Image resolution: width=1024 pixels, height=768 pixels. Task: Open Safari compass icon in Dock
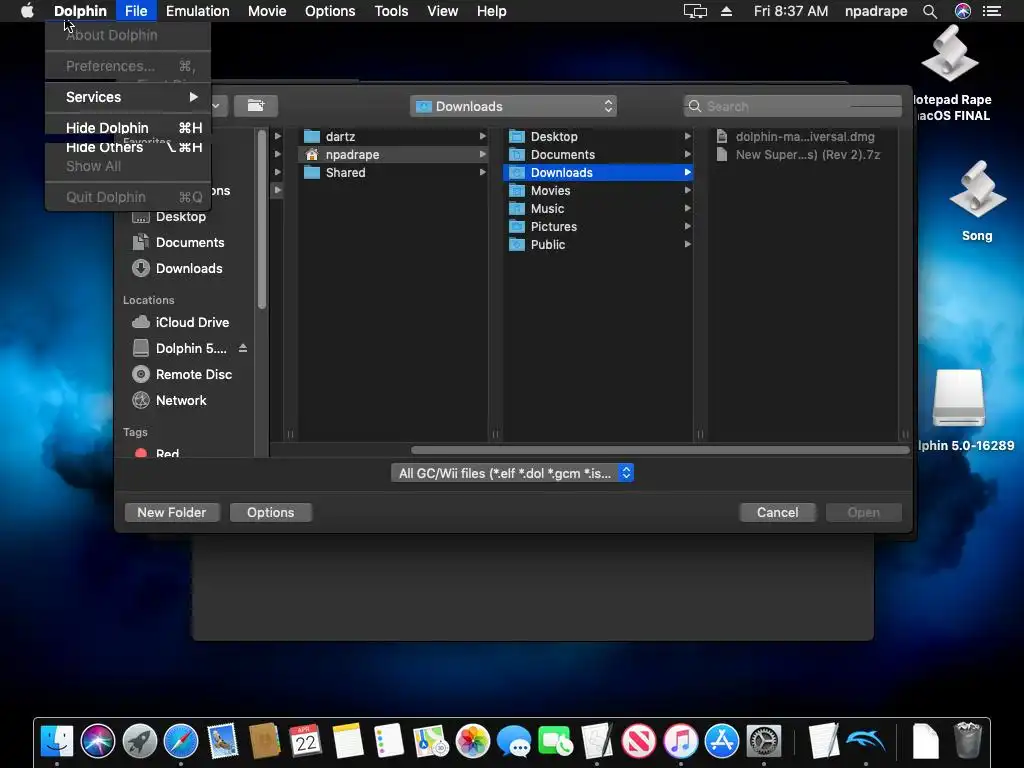tap(181, 741)
